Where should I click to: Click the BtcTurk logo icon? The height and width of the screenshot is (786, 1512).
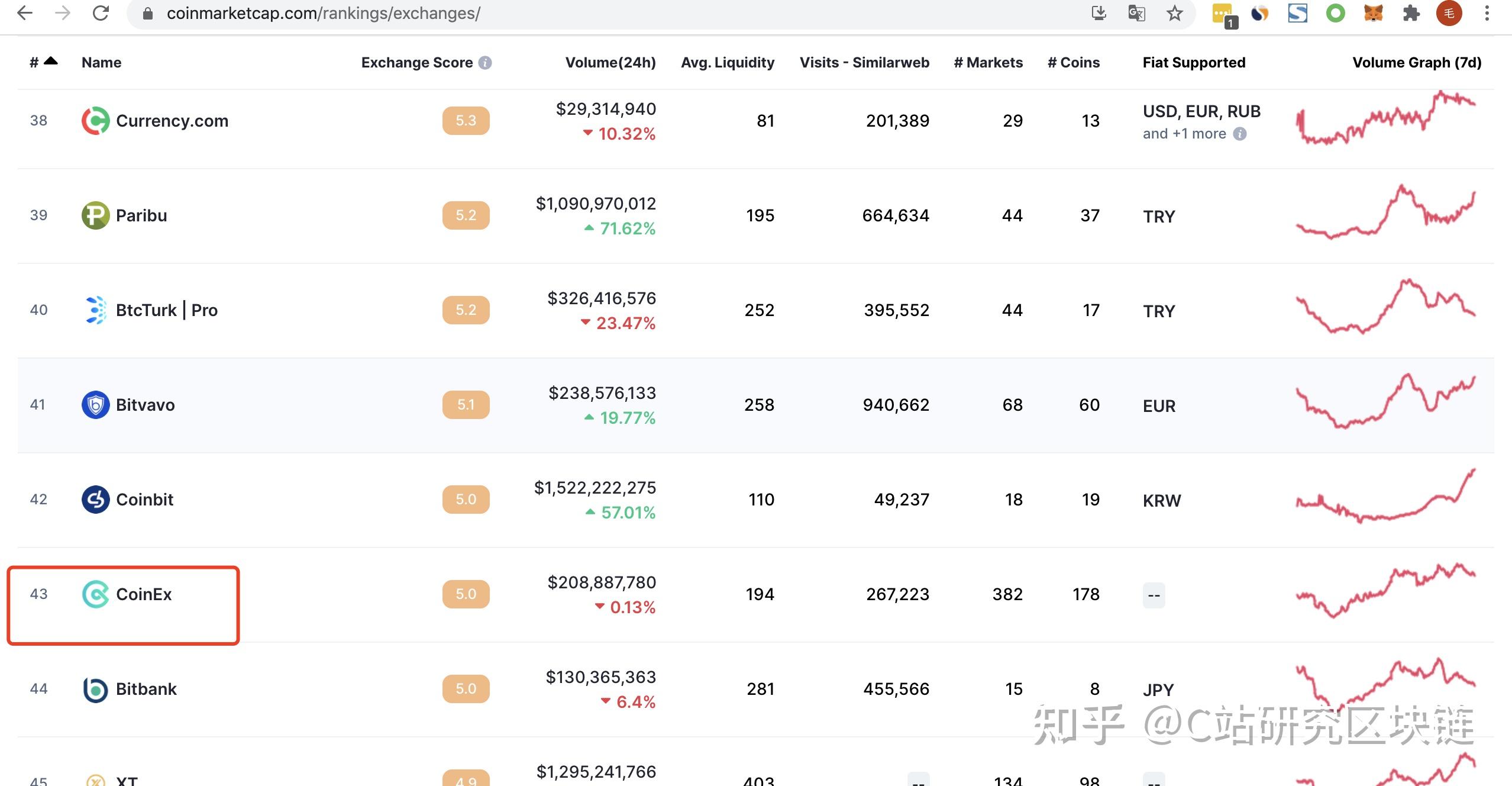click(95, 310)
